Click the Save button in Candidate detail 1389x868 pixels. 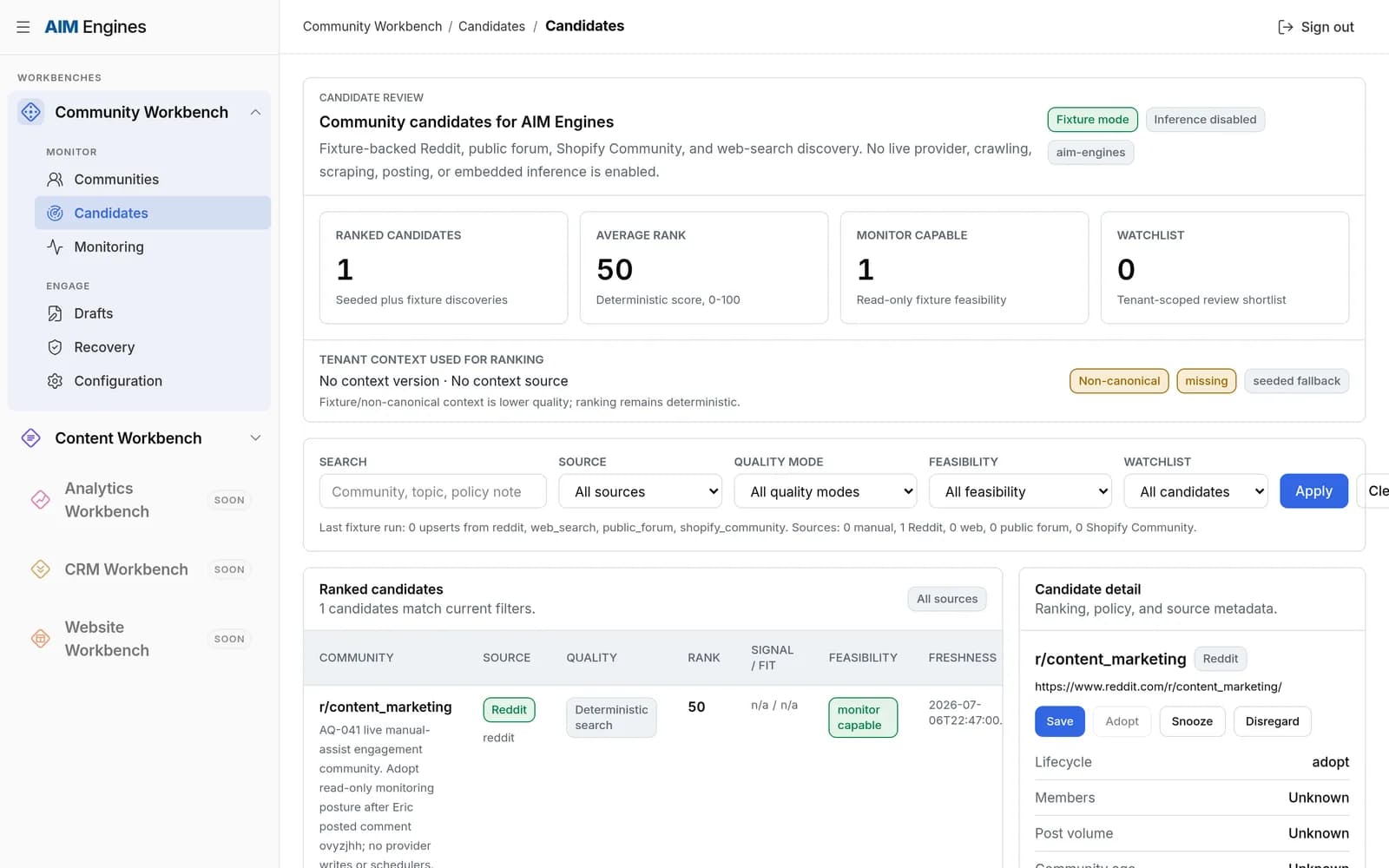[1060, 721]
